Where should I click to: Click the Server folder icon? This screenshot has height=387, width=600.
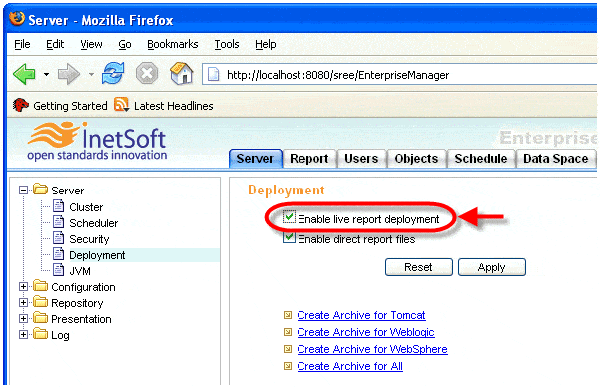(40, 189)
